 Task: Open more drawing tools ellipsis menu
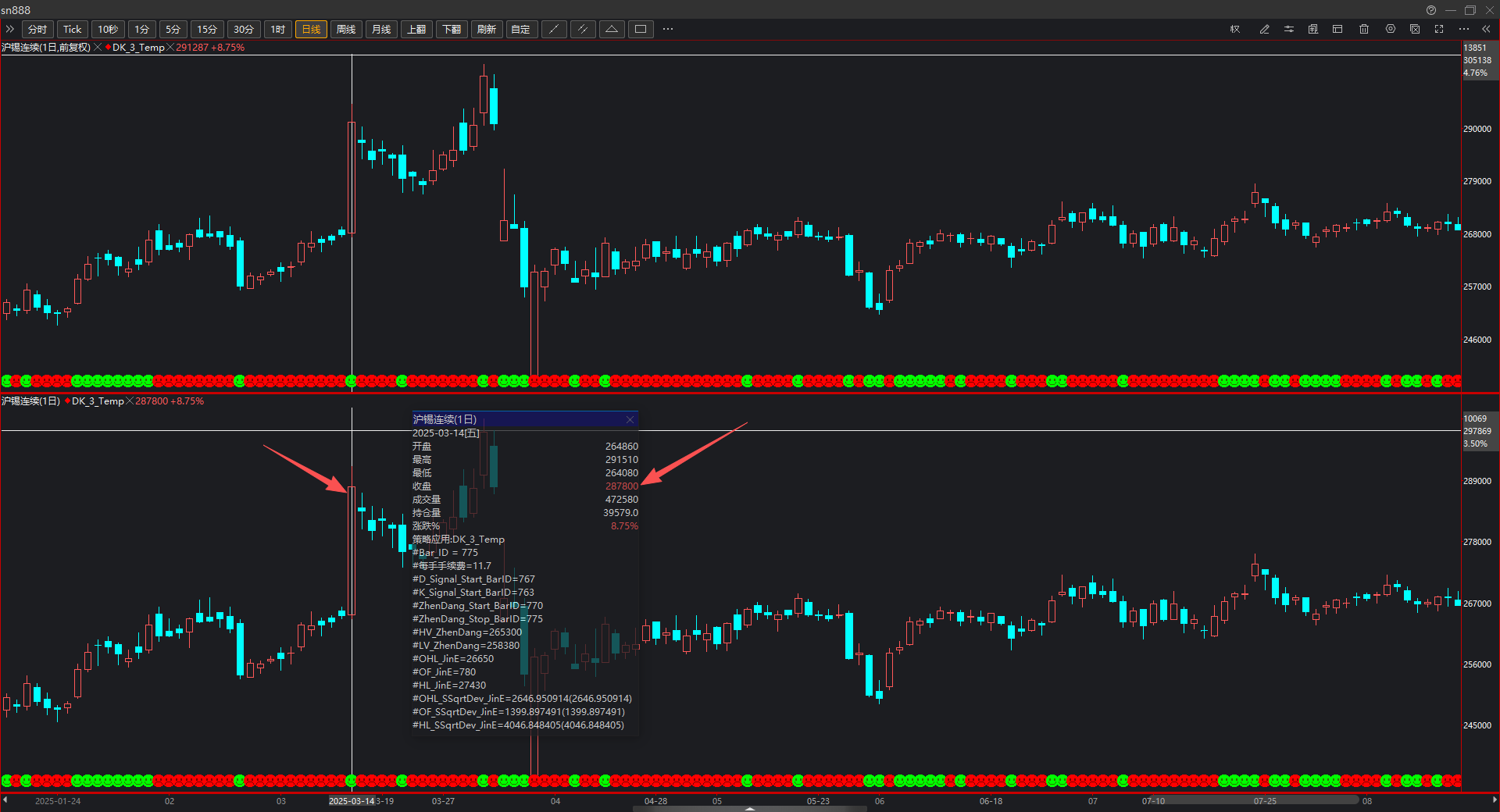(x=668, y=30)
